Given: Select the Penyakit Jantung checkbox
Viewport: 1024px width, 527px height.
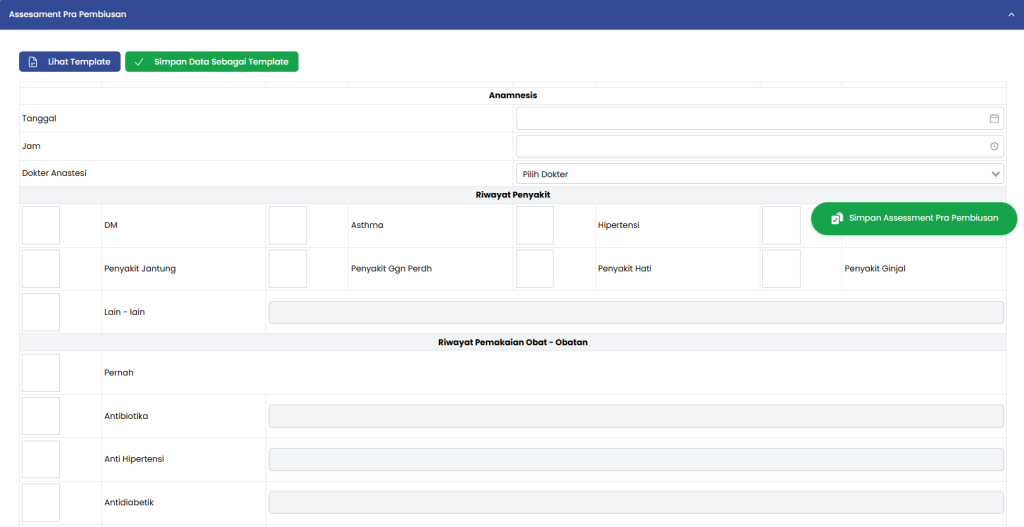Looking at the screenshot, I should click(41, 269).
